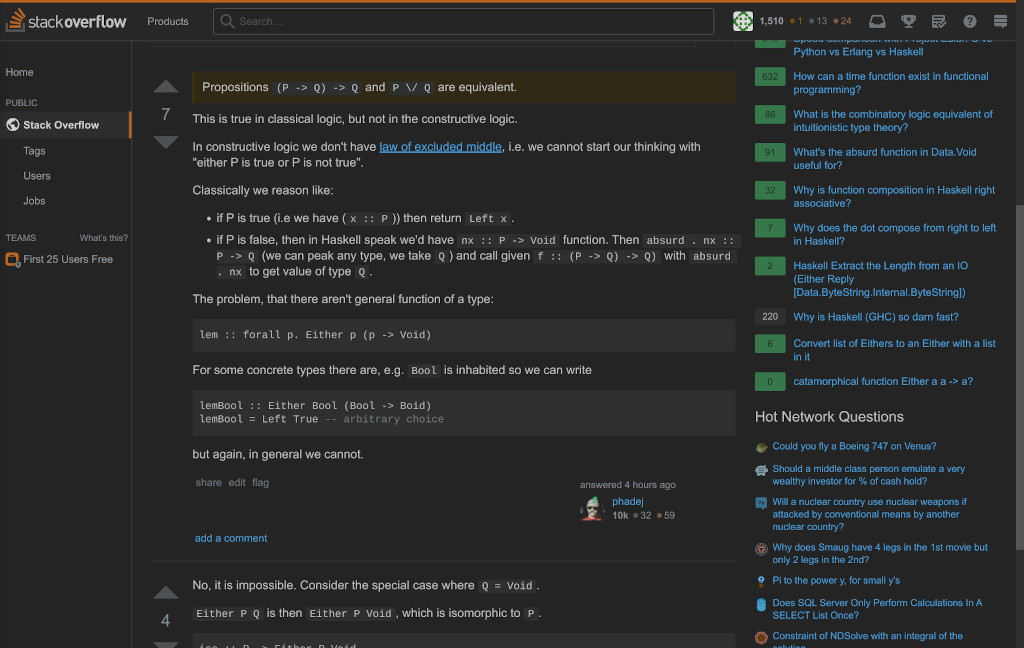Upvote the second answer about Void
Viewport: 1024px width, 648px height.
tap(165, 592)
